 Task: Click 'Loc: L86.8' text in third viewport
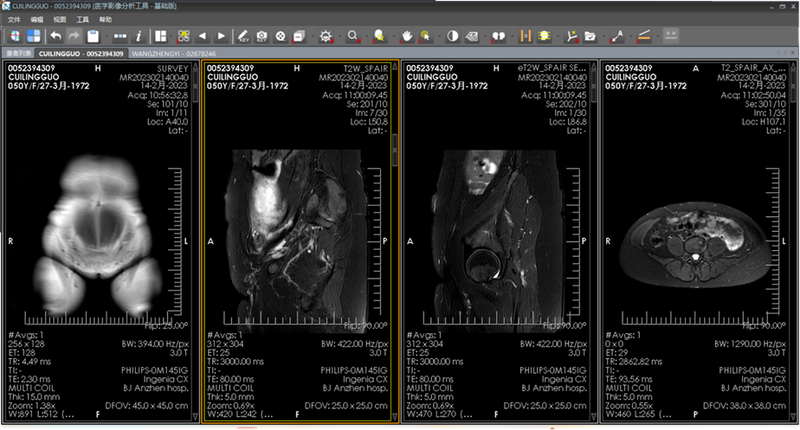point(568,121)
